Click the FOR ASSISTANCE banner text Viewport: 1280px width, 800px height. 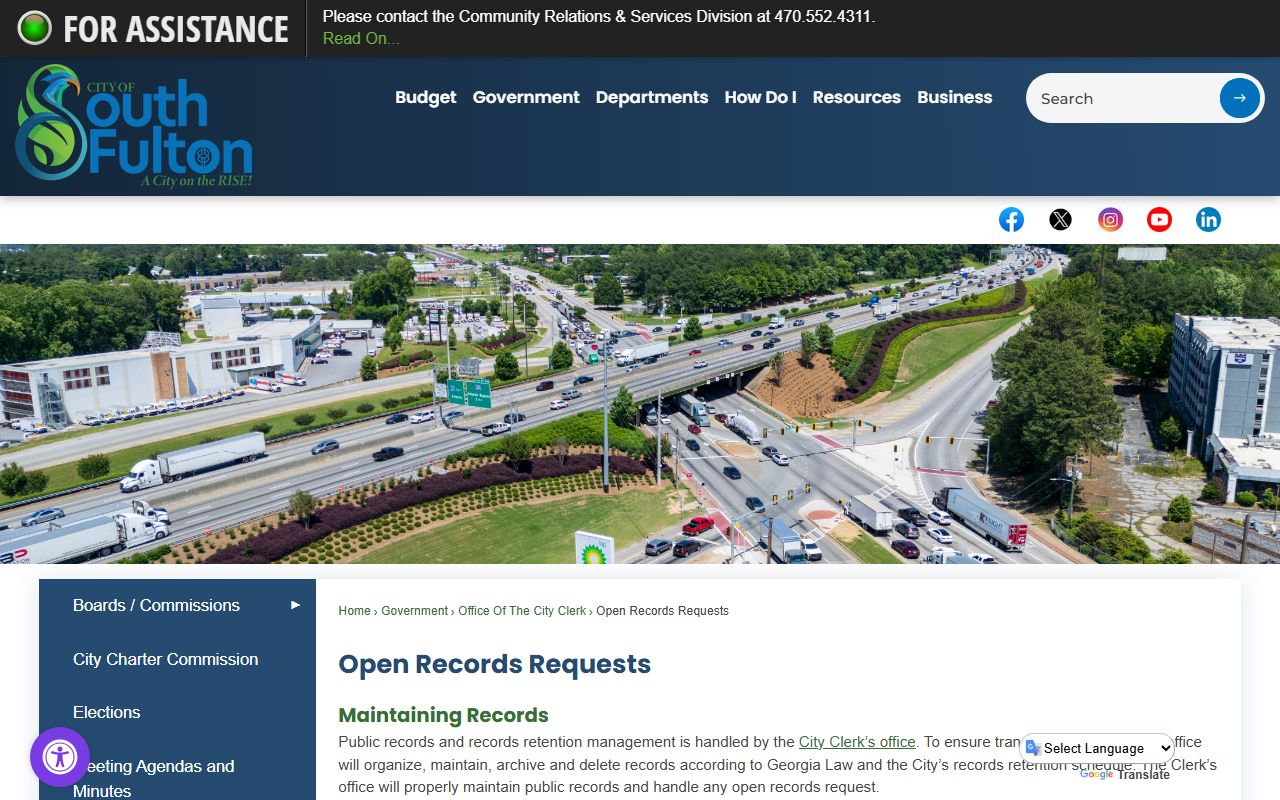176,29
